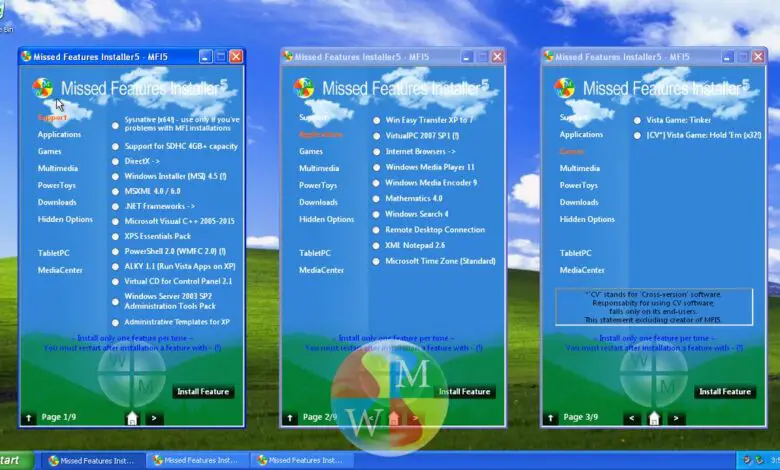Open Games category in Page 2/9 window
This screenshot has height=470, width=780.
coord(311,151)
